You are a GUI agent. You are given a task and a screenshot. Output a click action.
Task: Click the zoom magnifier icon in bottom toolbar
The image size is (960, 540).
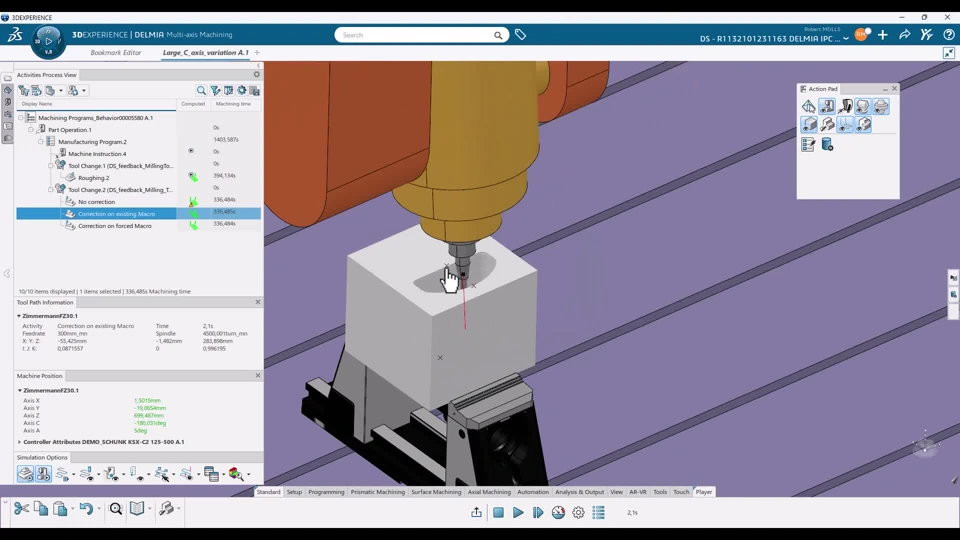(x=116, y=509)
